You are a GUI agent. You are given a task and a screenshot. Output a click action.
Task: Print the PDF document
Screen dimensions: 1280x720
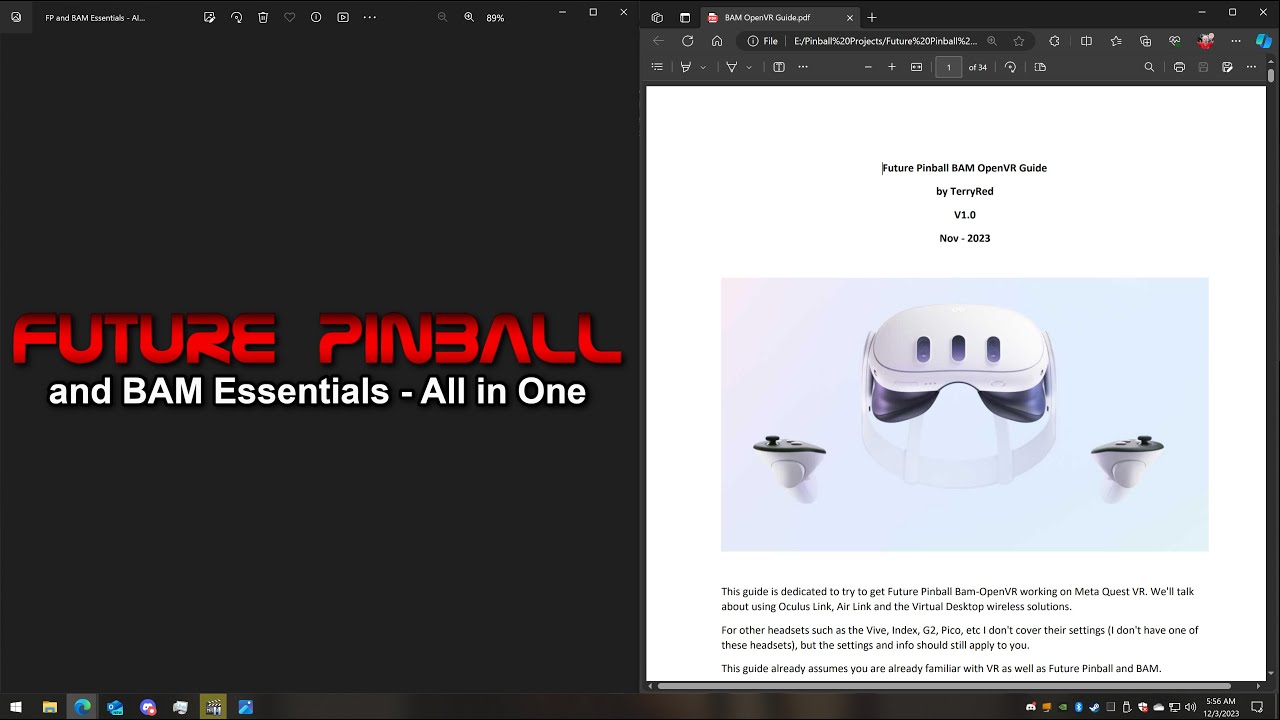tap(1179, 67)
